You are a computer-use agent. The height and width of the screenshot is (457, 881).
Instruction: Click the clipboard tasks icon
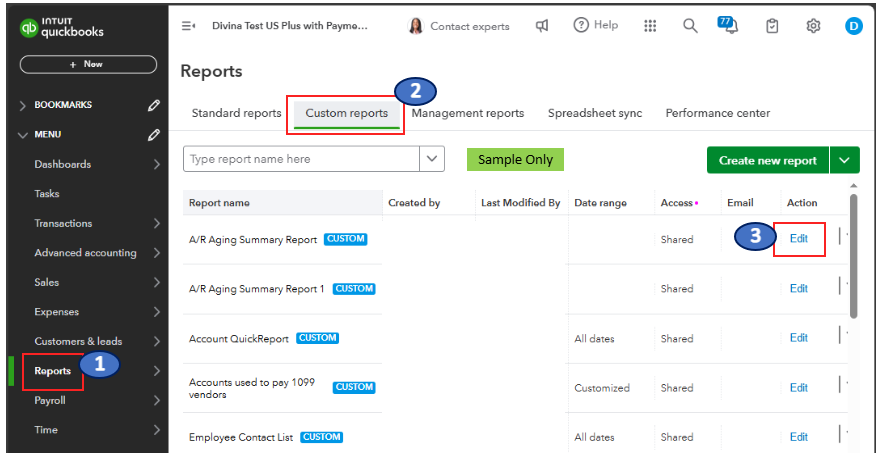pyautogui.click(x=772, y=26)
